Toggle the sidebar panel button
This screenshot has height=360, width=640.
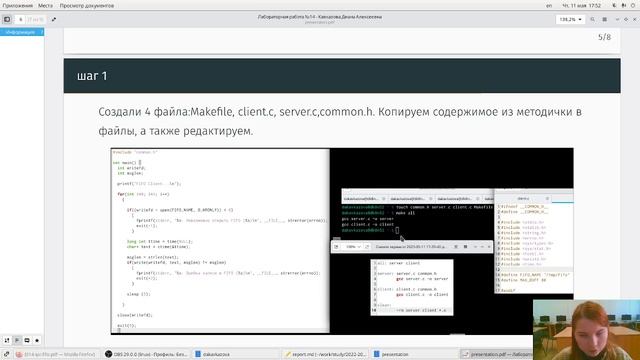click(7, 19)
